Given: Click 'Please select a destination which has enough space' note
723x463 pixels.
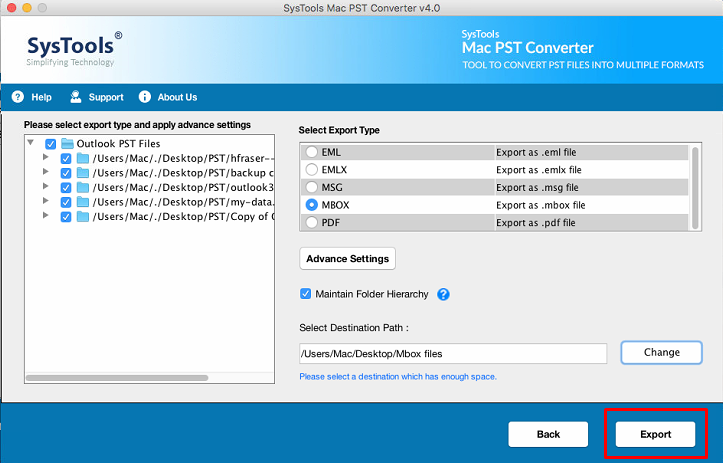Looking at the screenshot, I should click(398, 377).
